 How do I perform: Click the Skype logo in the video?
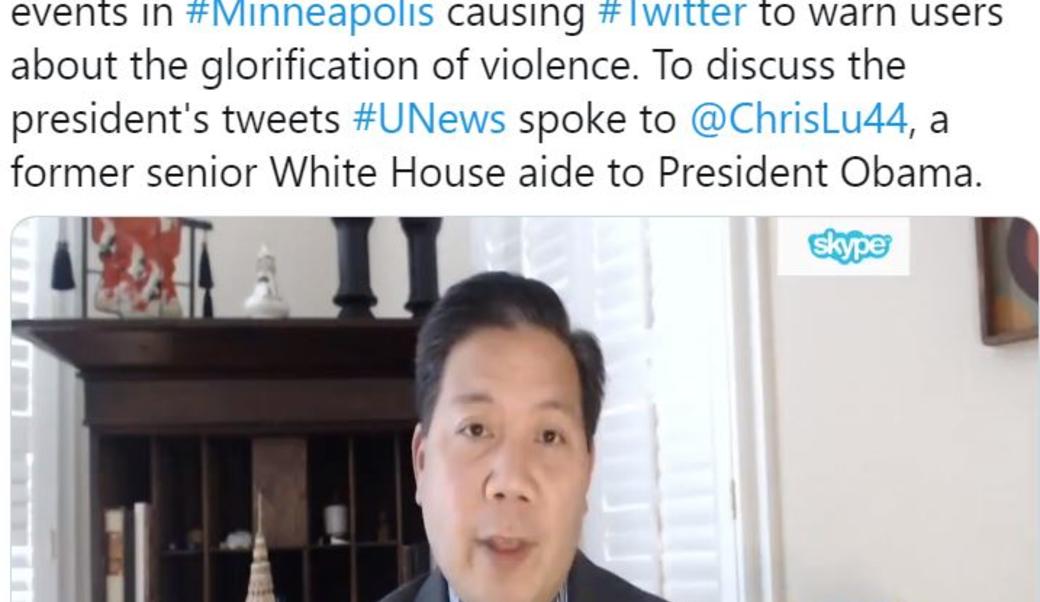[849, 247]
